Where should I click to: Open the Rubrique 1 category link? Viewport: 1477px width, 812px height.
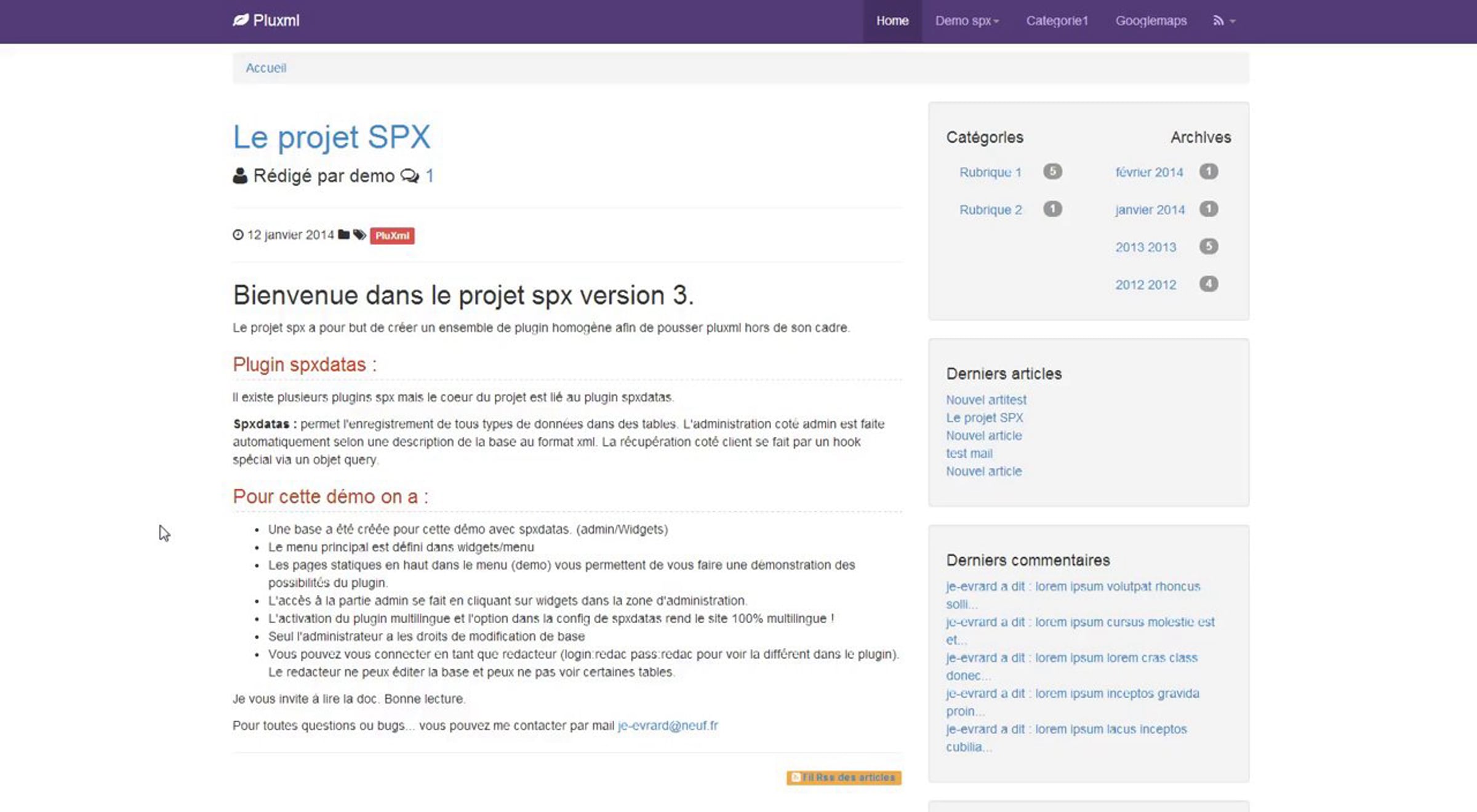pyautogui.click(x=990, y=172)
